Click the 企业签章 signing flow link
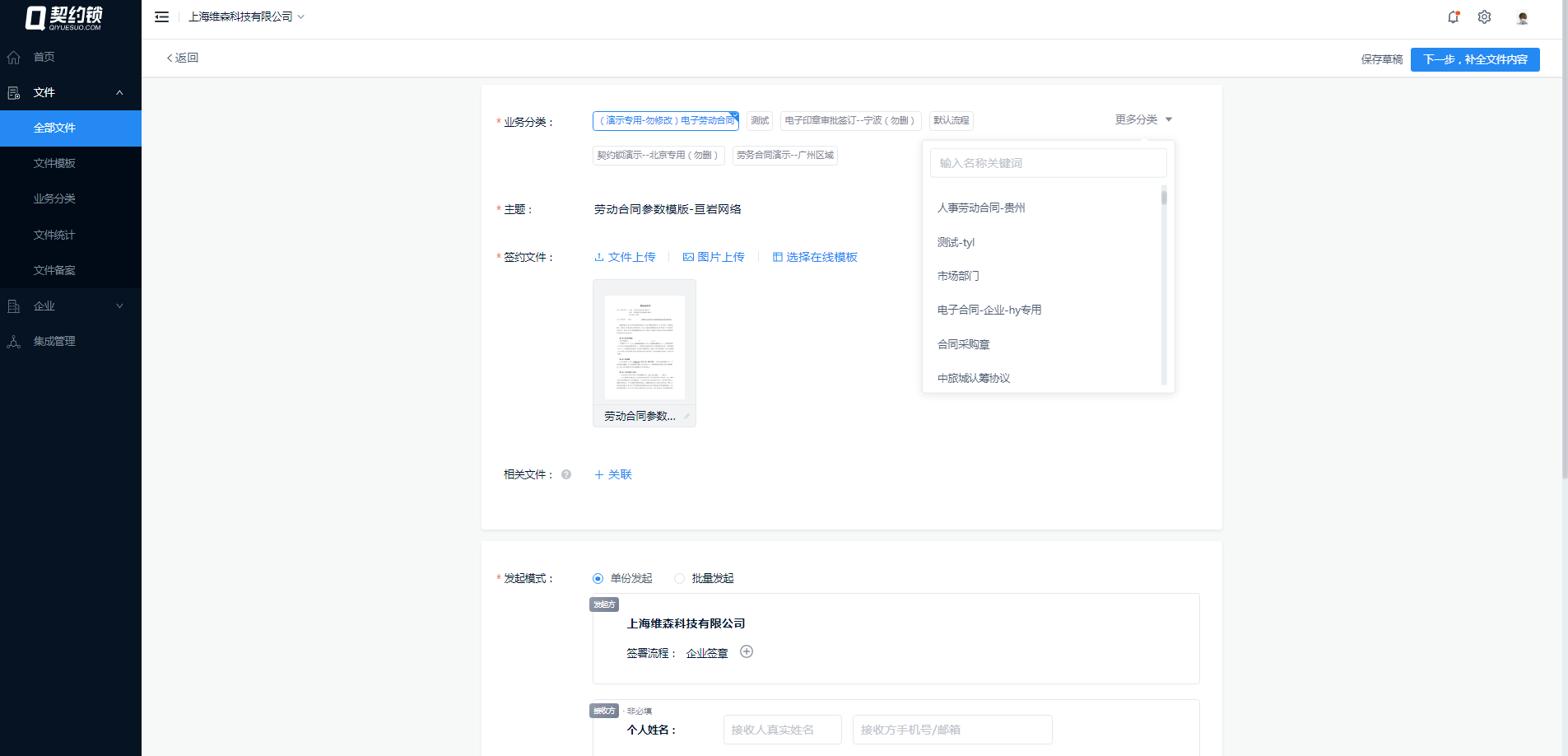Image resolution: width=1568 pixels, height=756 pixels. pyautogui.click(x=707, y=653)
